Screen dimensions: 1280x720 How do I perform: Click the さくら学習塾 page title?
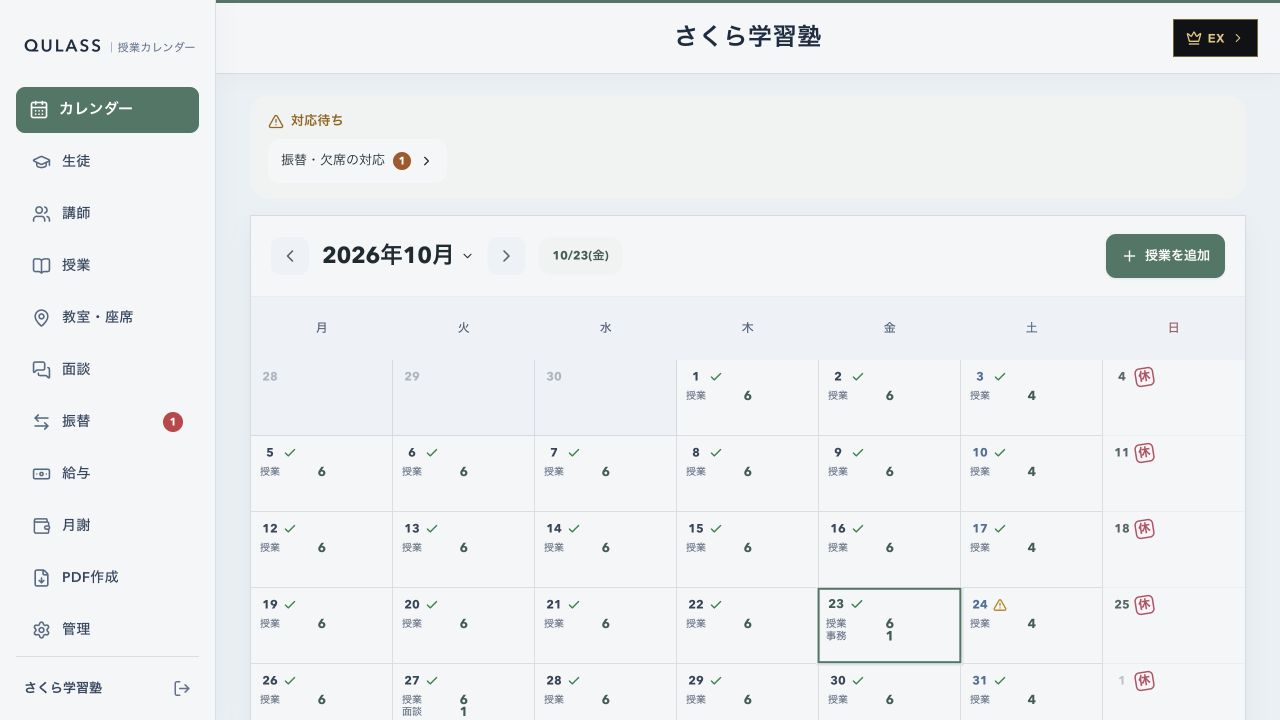pyautogui.click(x=748, y=36)
